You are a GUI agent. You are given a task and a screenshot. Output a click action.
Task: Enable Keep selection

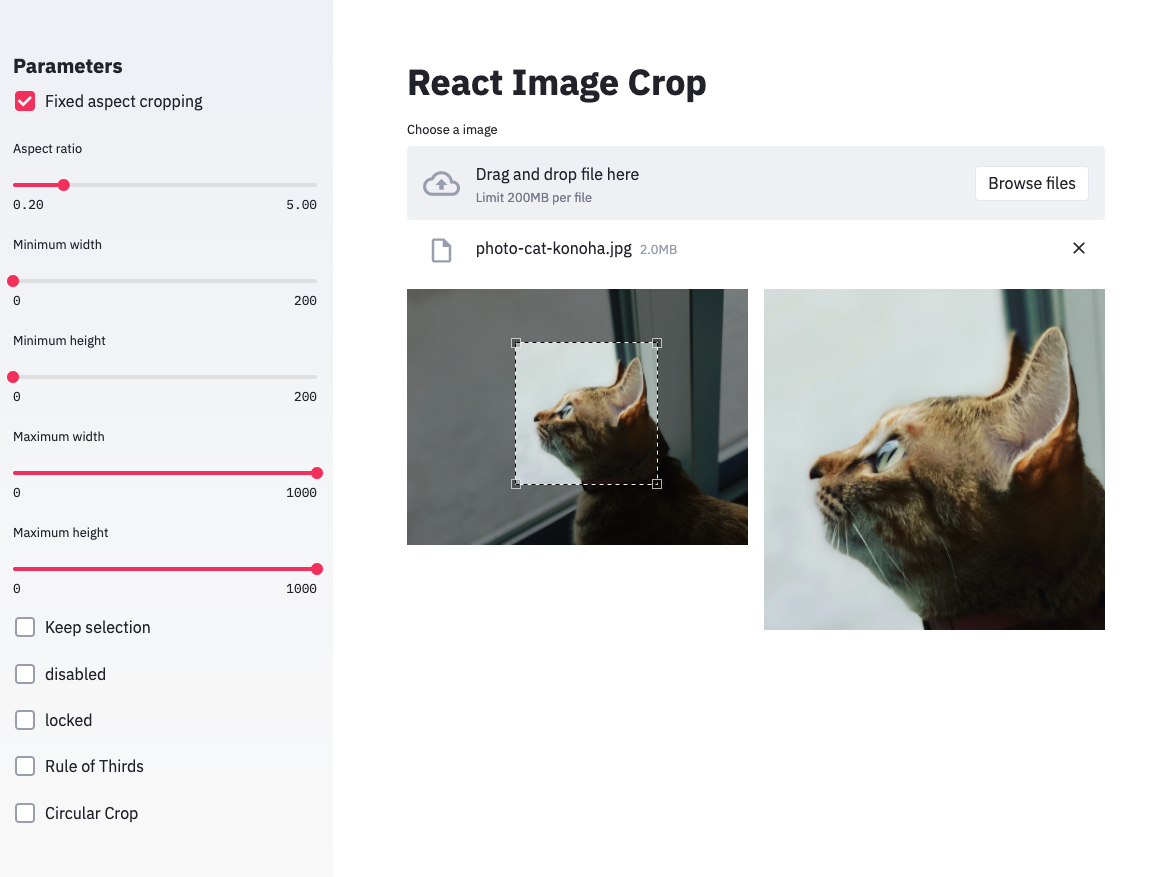25,627
